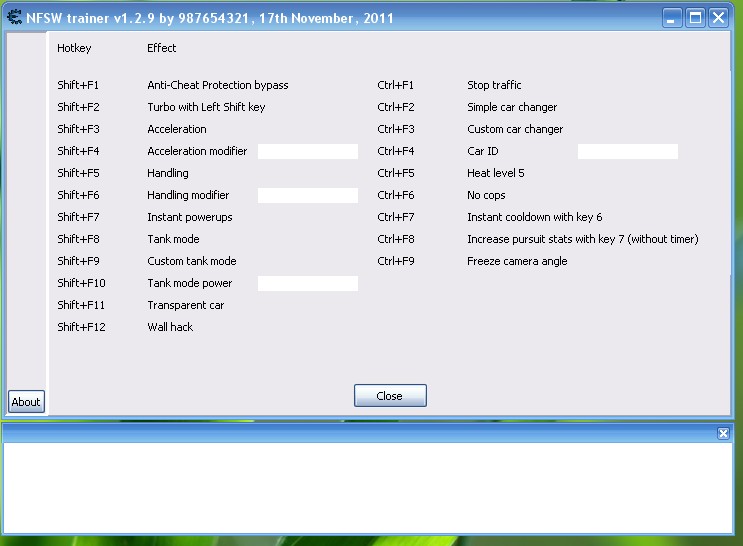Click the Freeze camera angle label
Screen dimensions: 743x546
(517, 261)
